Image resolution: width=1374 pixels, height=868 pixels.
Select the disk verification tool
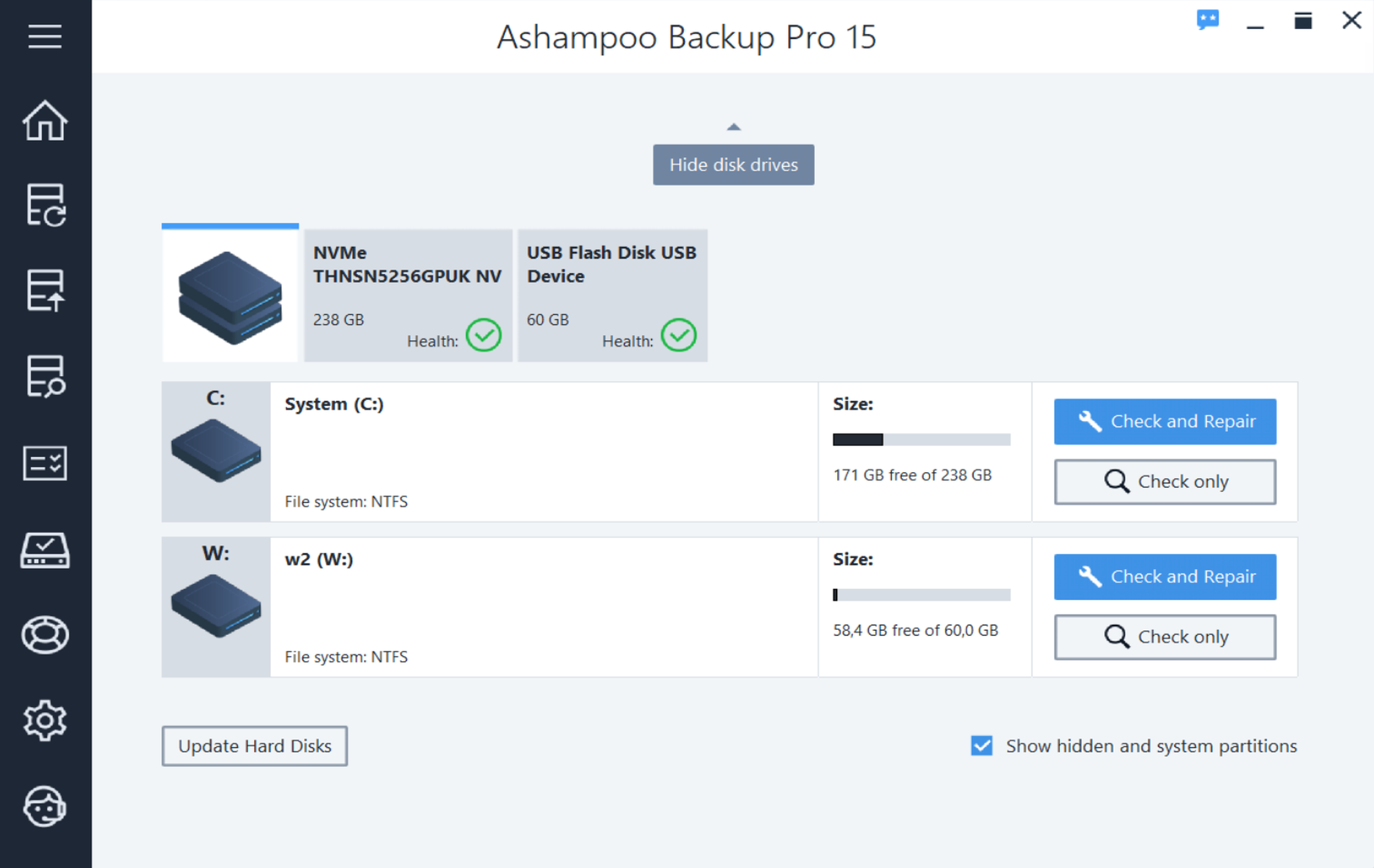click(44, 552)
